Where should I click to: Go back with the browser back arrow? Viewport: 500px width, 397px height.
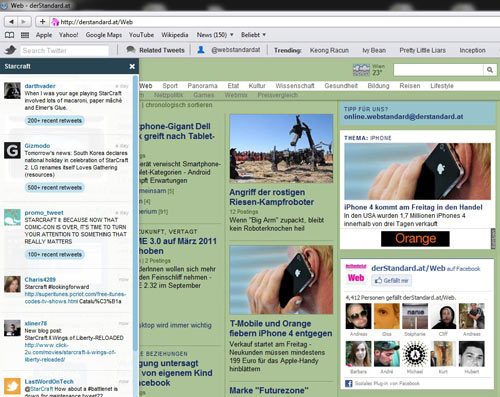(11, 22)
